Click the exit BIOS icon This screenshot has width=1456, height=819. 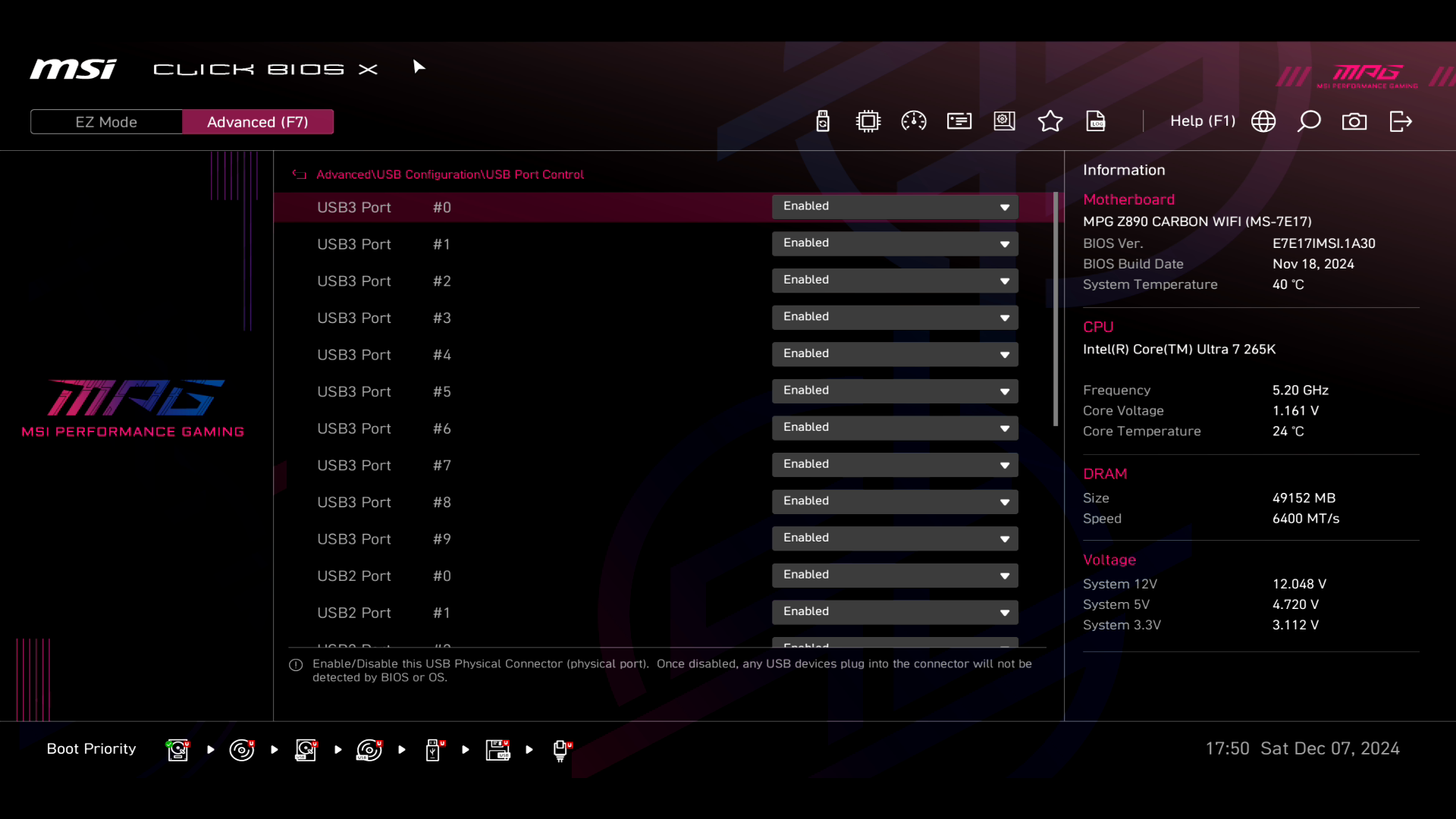1401,121
